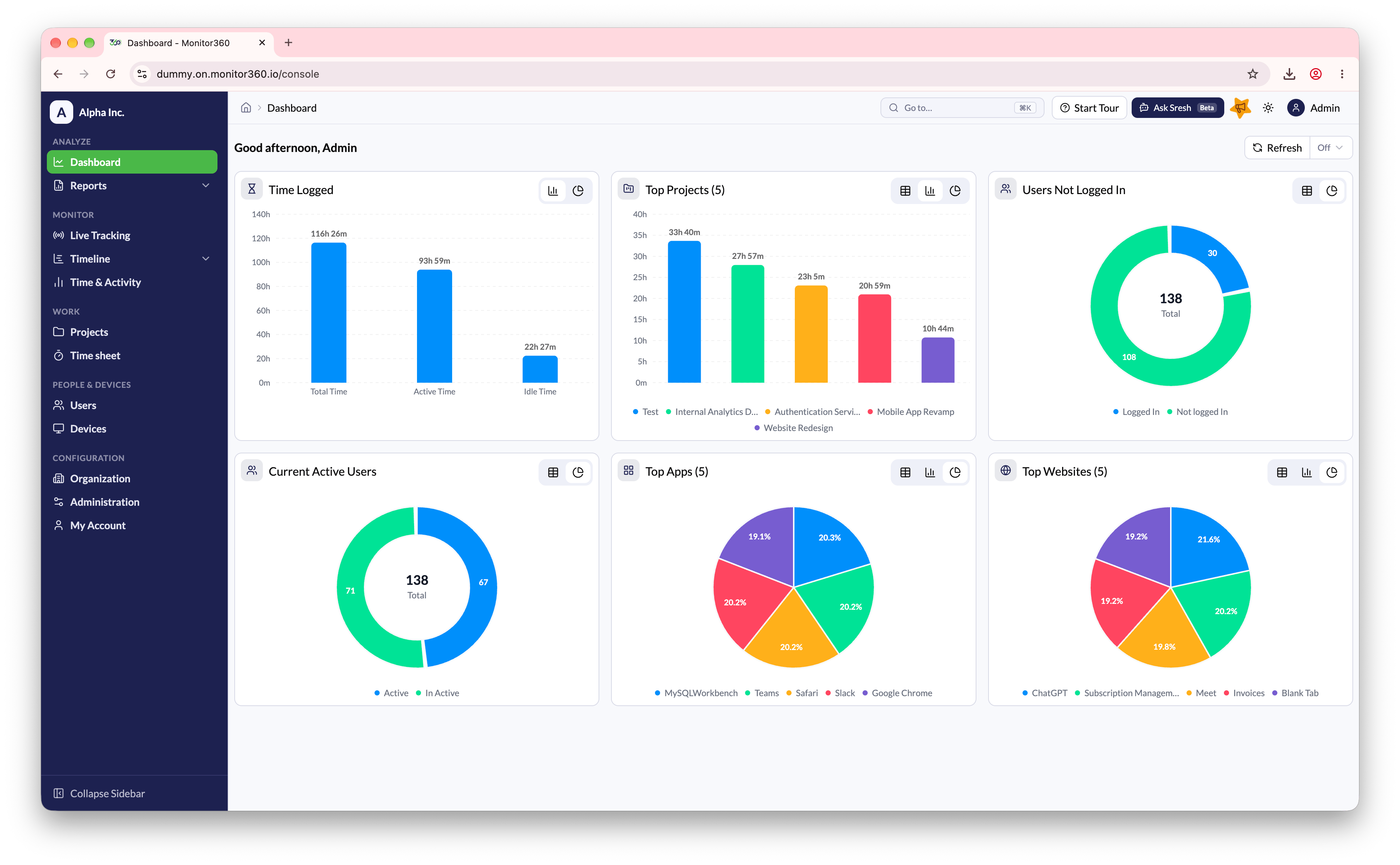Click the Alpha Inc. organization logo
Image resolution: width=1400 pixels, height=865 pixels.
click(61, 112)
